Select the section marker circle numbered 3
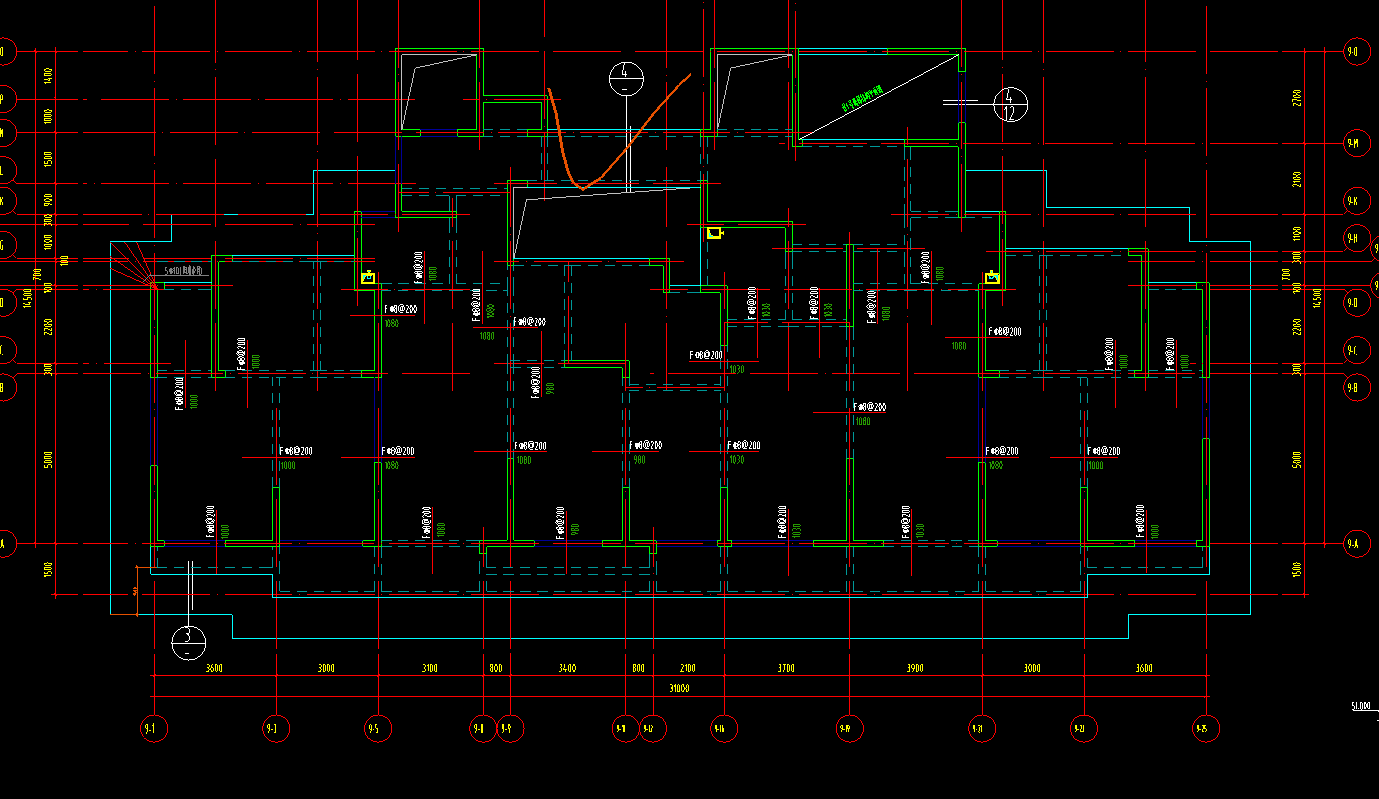The image size is (1379, 799). [187, 641]
